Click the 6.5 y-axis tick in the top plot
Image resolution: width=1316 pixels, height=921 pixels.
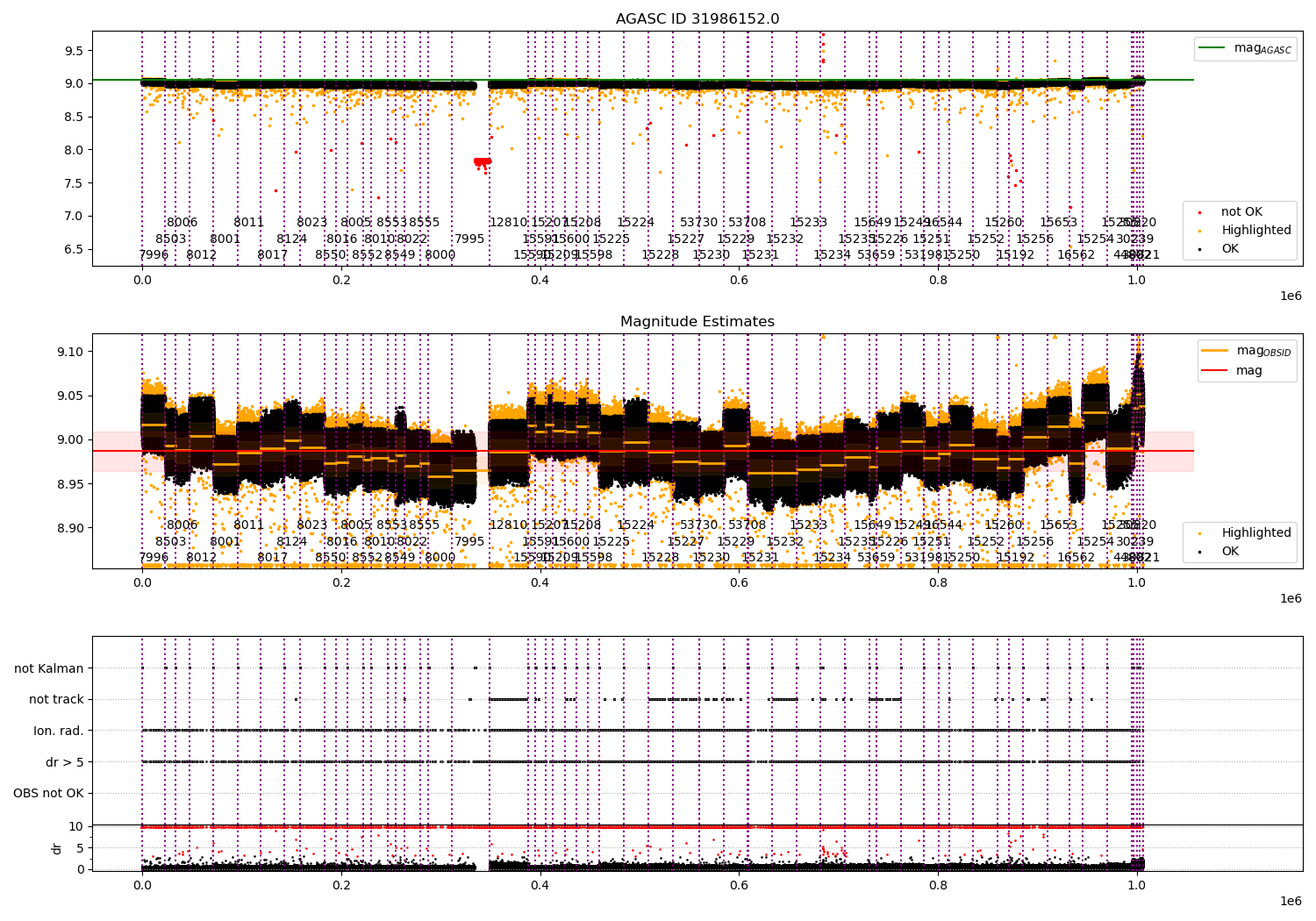pos(74,249)
